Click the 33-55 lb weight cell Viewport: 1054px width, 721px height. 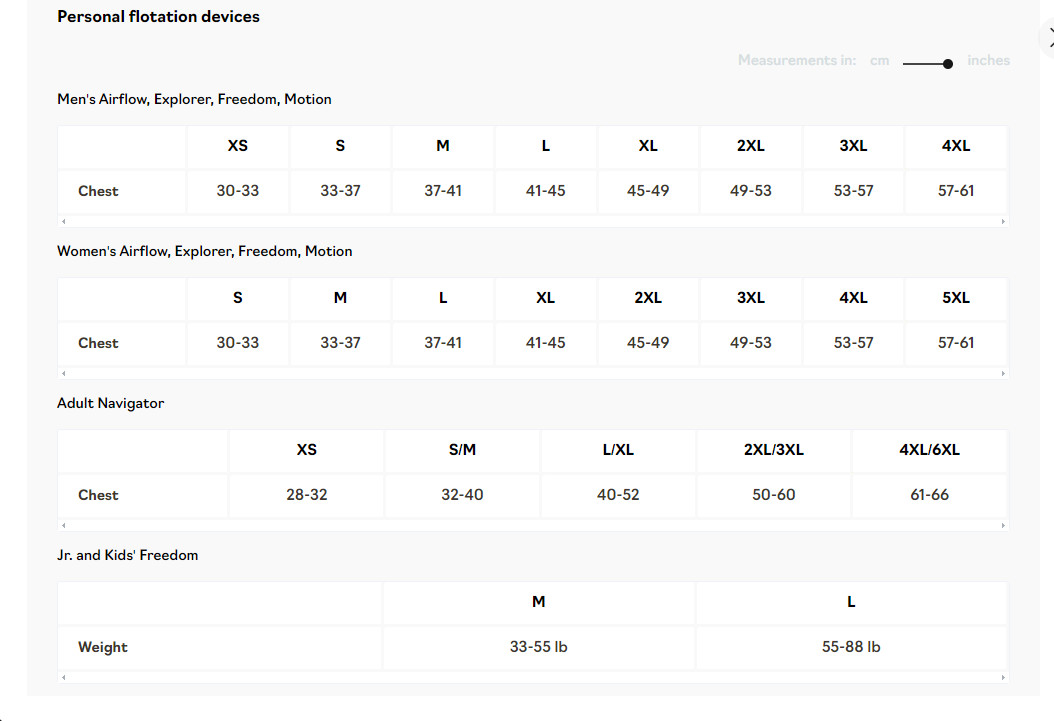[x=538, y=647]
